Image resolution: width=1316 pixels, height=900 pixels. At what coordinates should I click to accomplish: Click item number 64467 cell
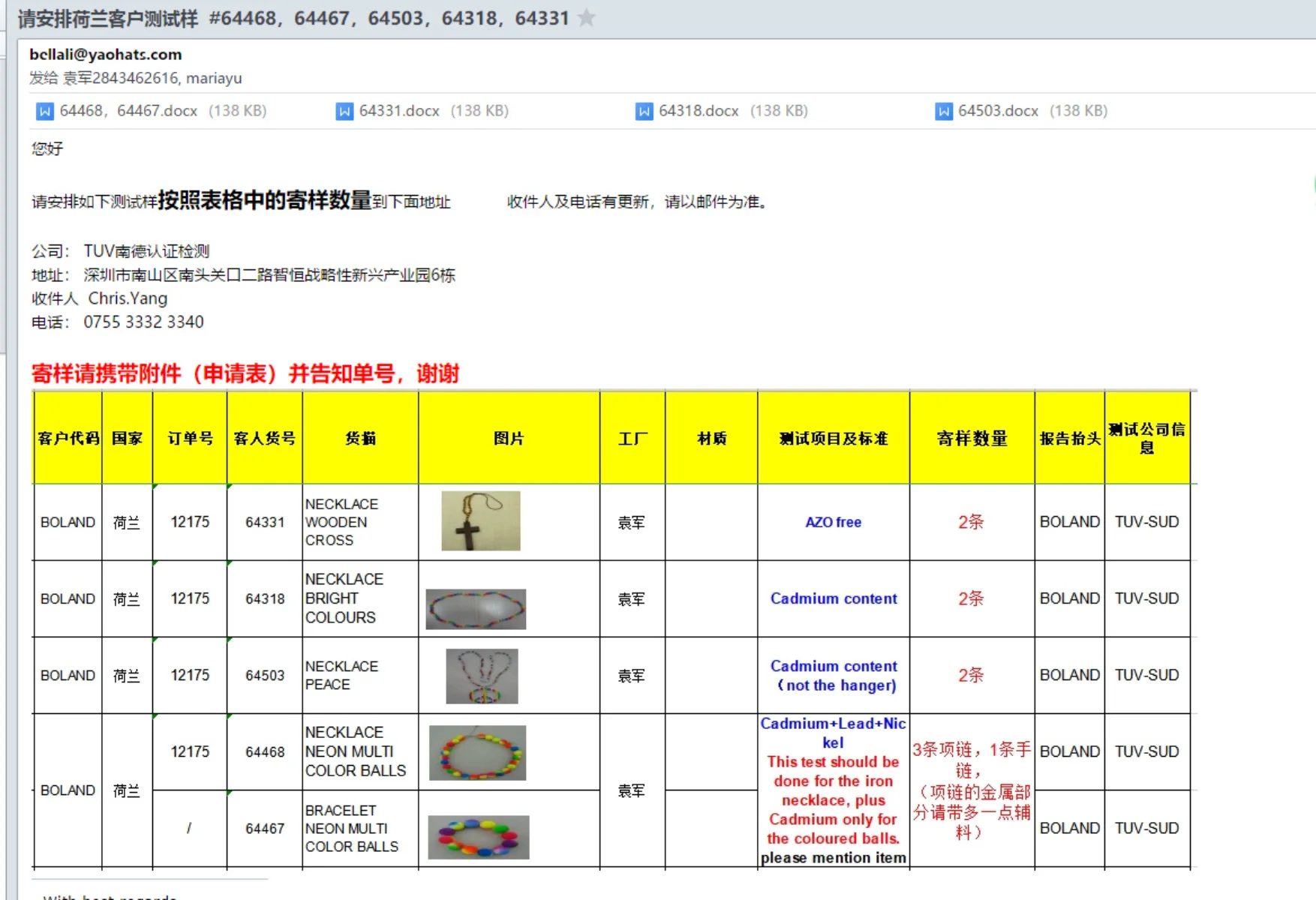[x=265, y=829]
